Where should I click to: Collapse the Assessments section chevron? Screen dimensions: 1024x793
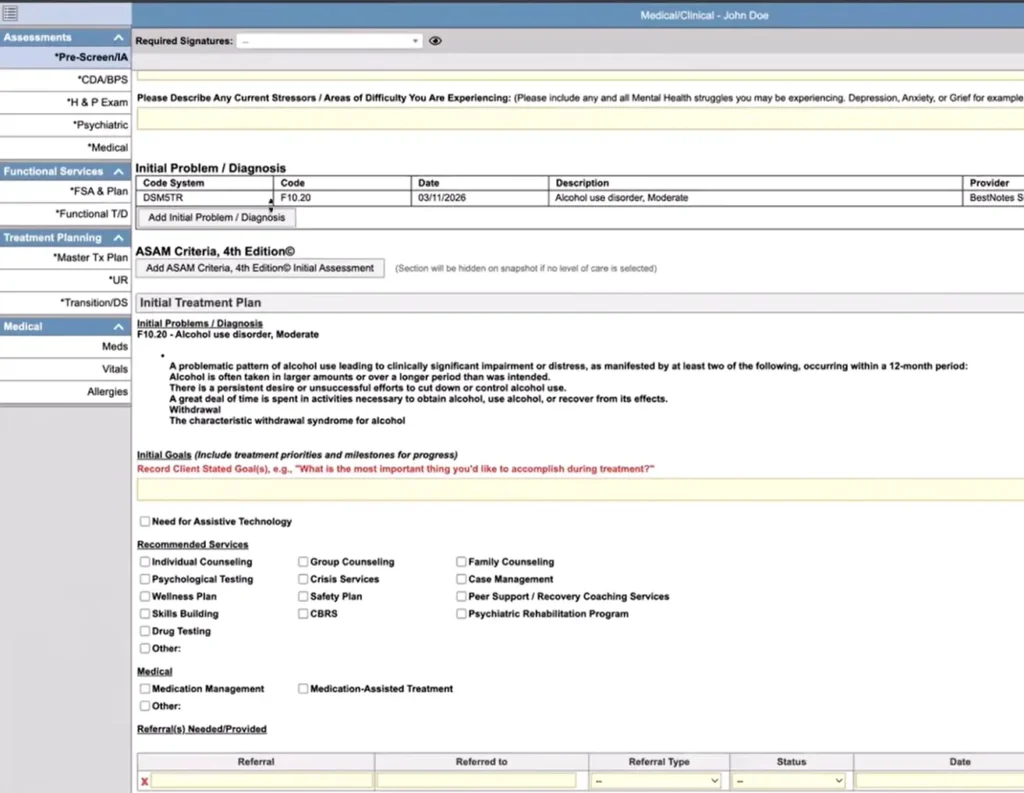(118, 38)
